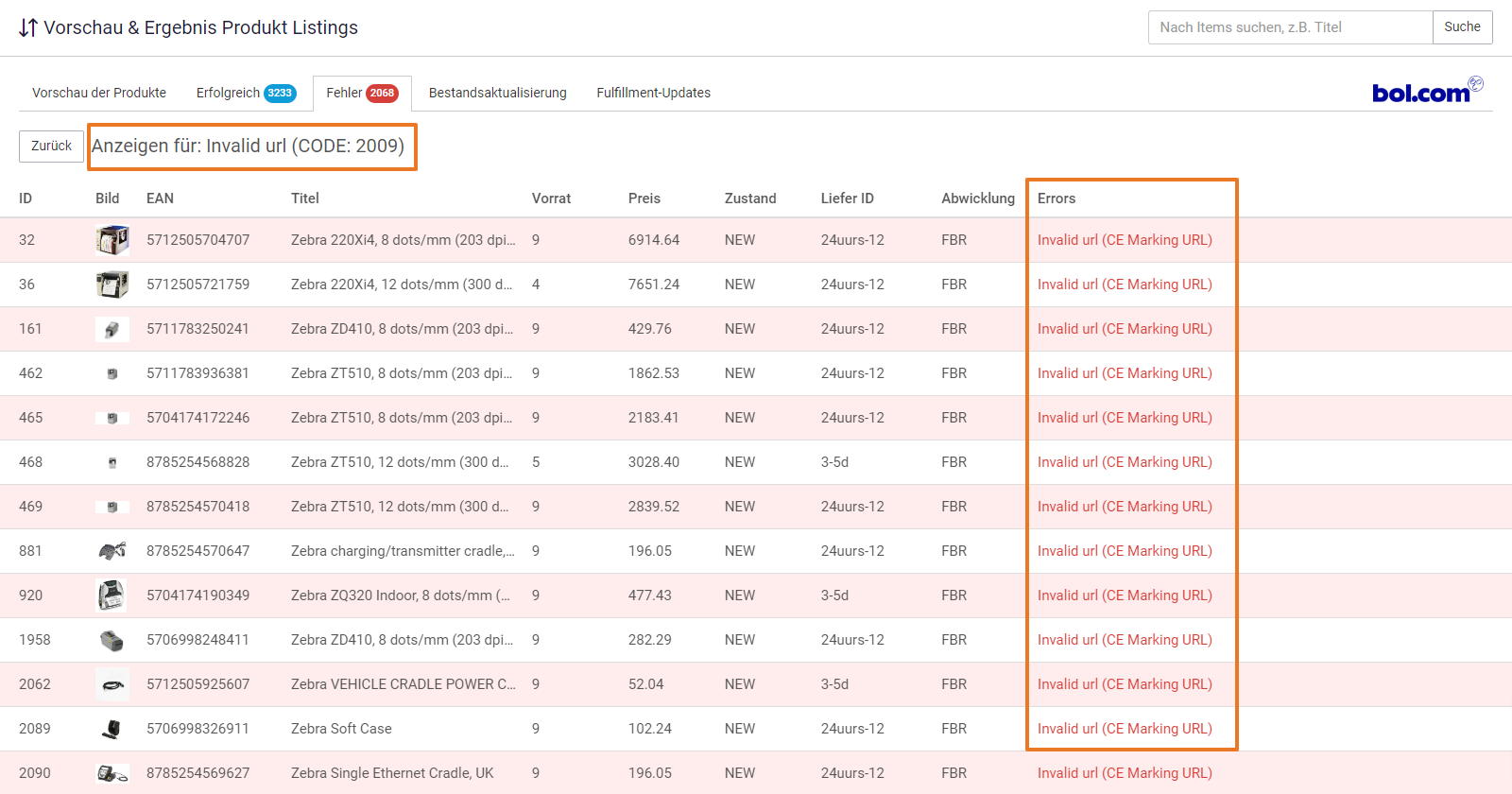Open product thumbnail for ID 462
The height and width of the screenshot is (794, 1512).
click(112, 373)
